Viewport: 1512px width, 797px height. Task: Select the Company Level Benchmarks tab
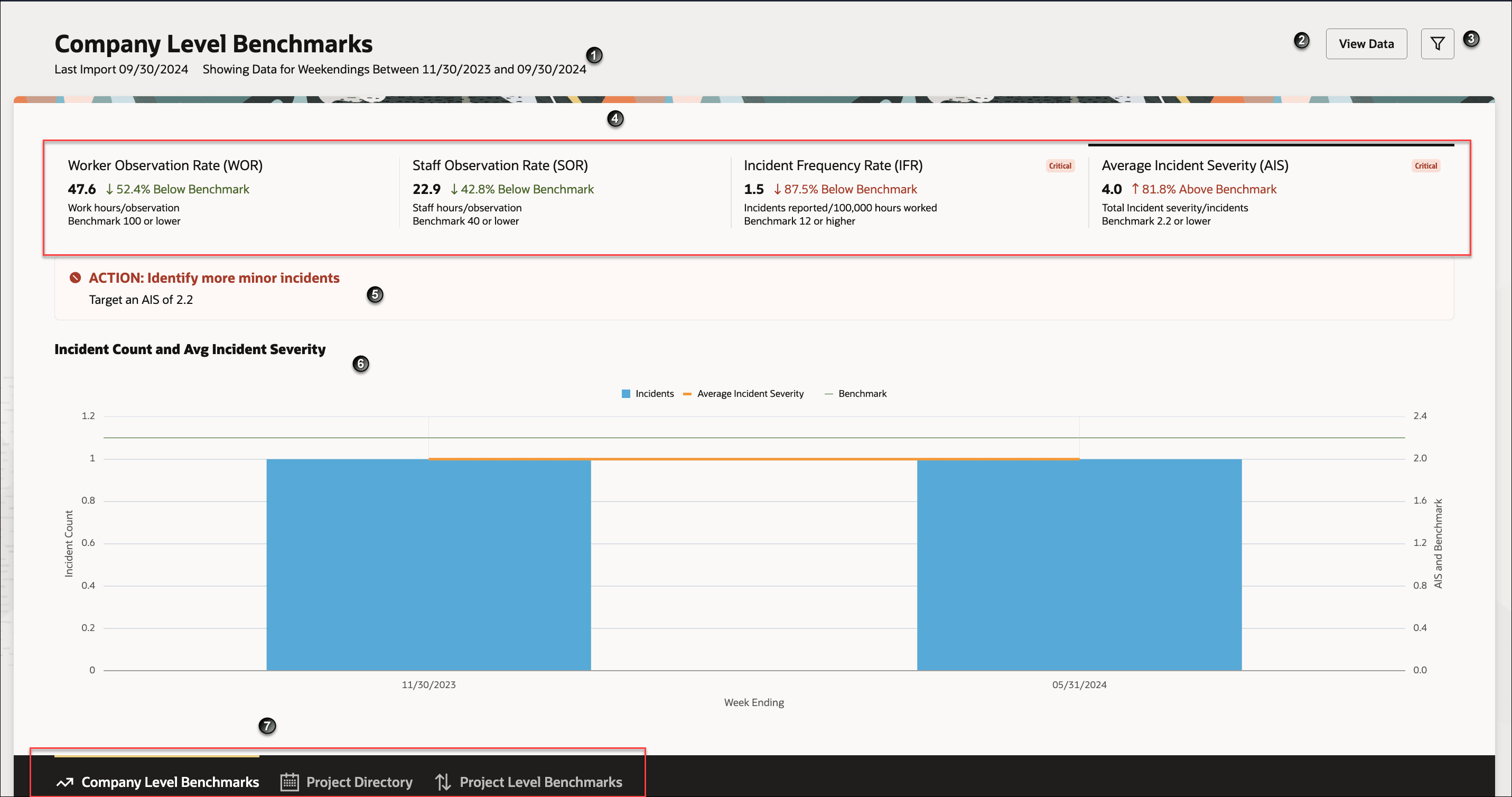[x=170, y=782]
